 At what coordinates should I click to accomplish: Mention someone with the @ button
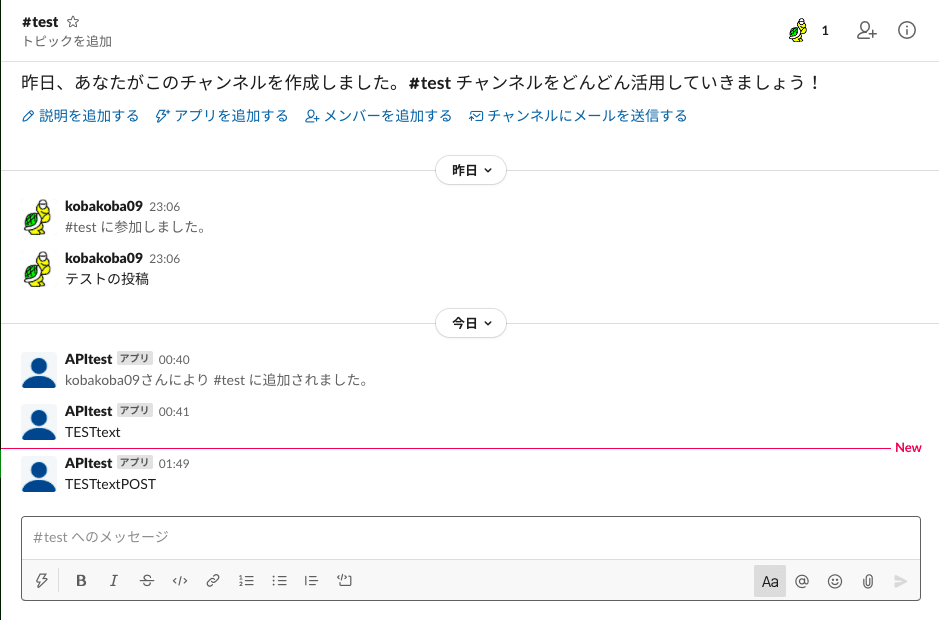coord(802,580)
